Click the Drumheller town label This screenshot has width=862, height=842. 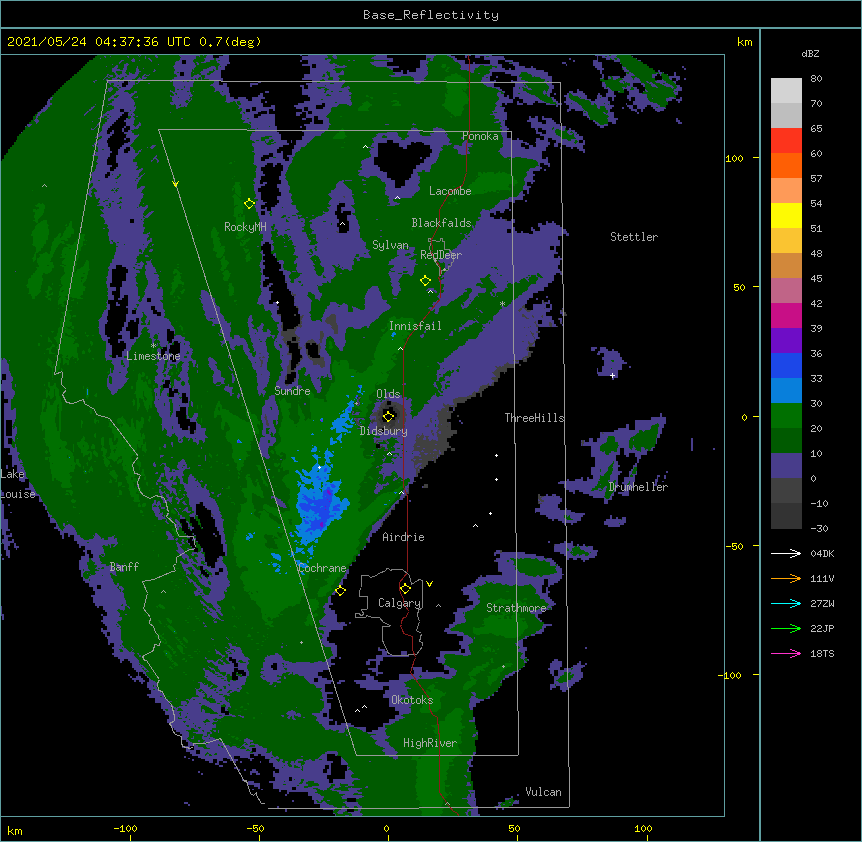[x=638, y=486]
